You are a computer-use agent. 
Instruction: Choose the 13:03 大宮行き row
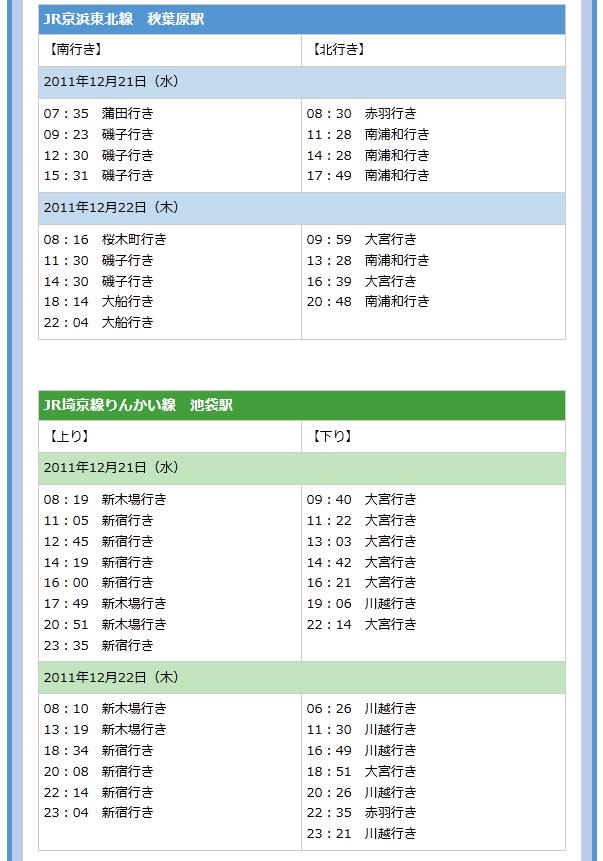362,541
